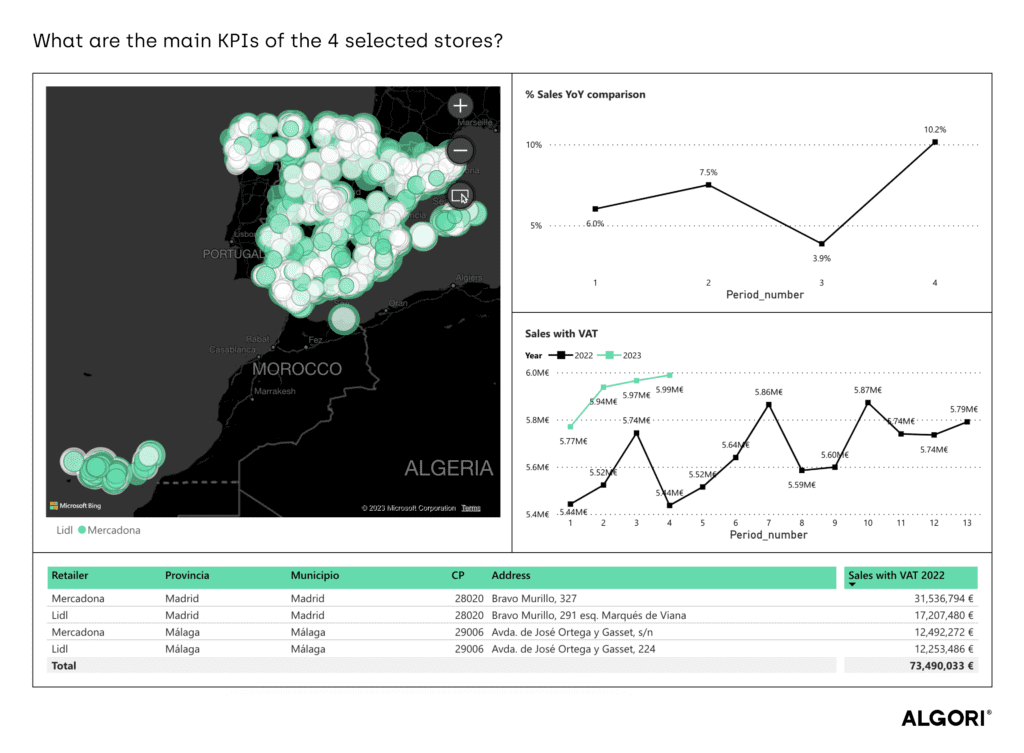Open the map Terms link

[471, 508]
